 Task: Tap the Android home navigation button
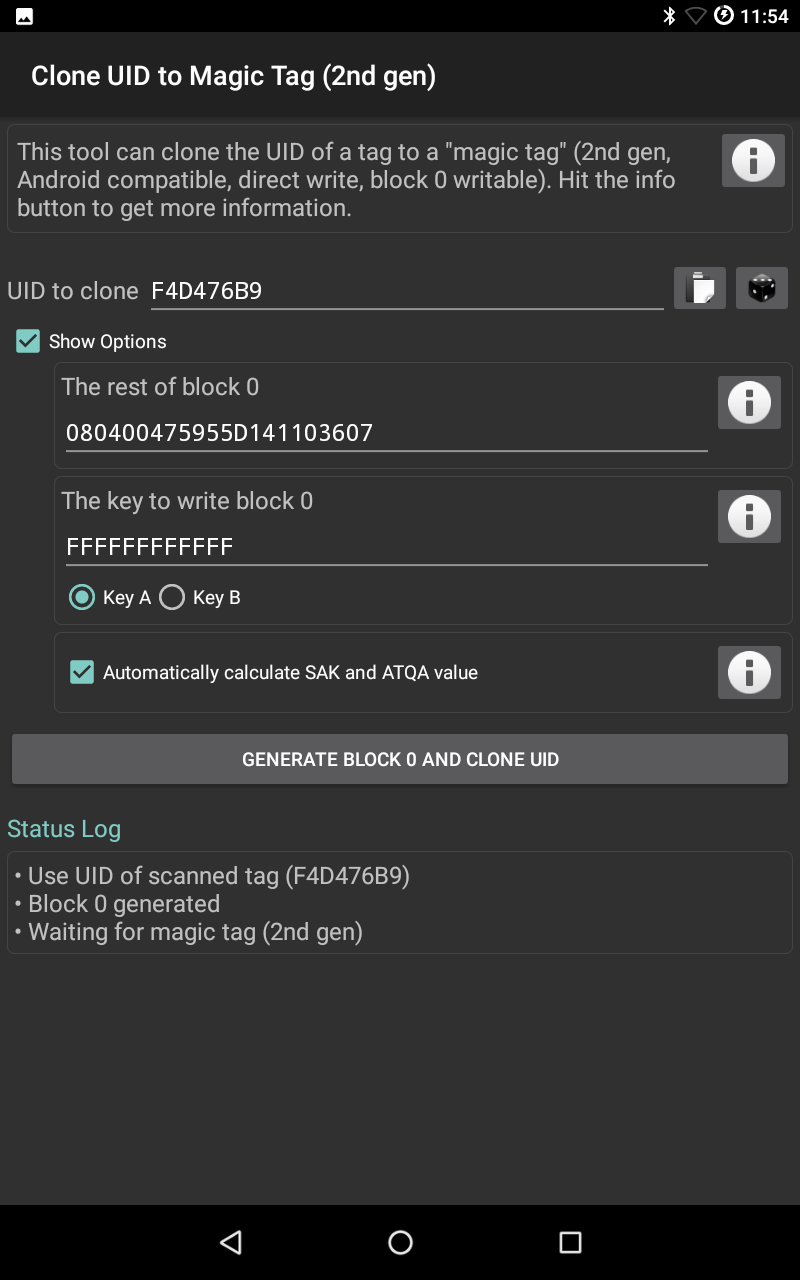pyautogui.click(x=400, y=1242)
